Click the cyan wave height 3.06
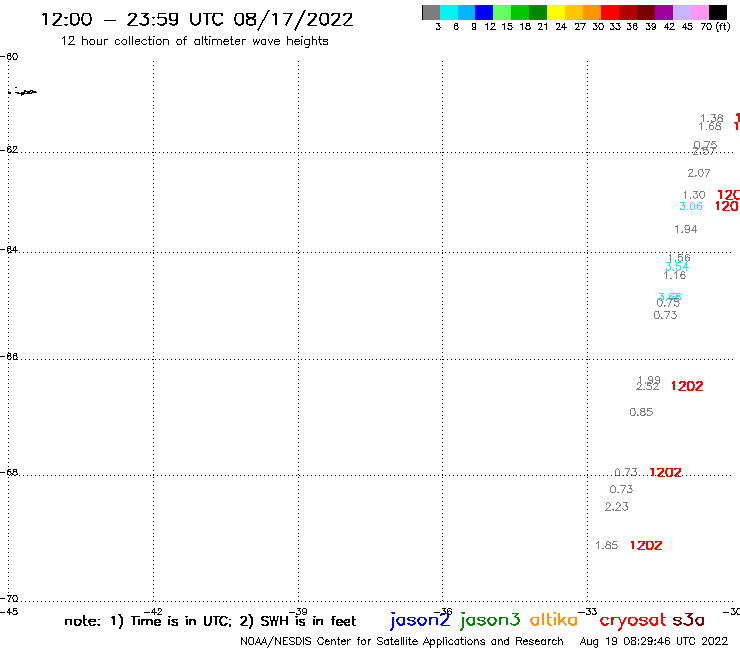 tap(691, 206)
